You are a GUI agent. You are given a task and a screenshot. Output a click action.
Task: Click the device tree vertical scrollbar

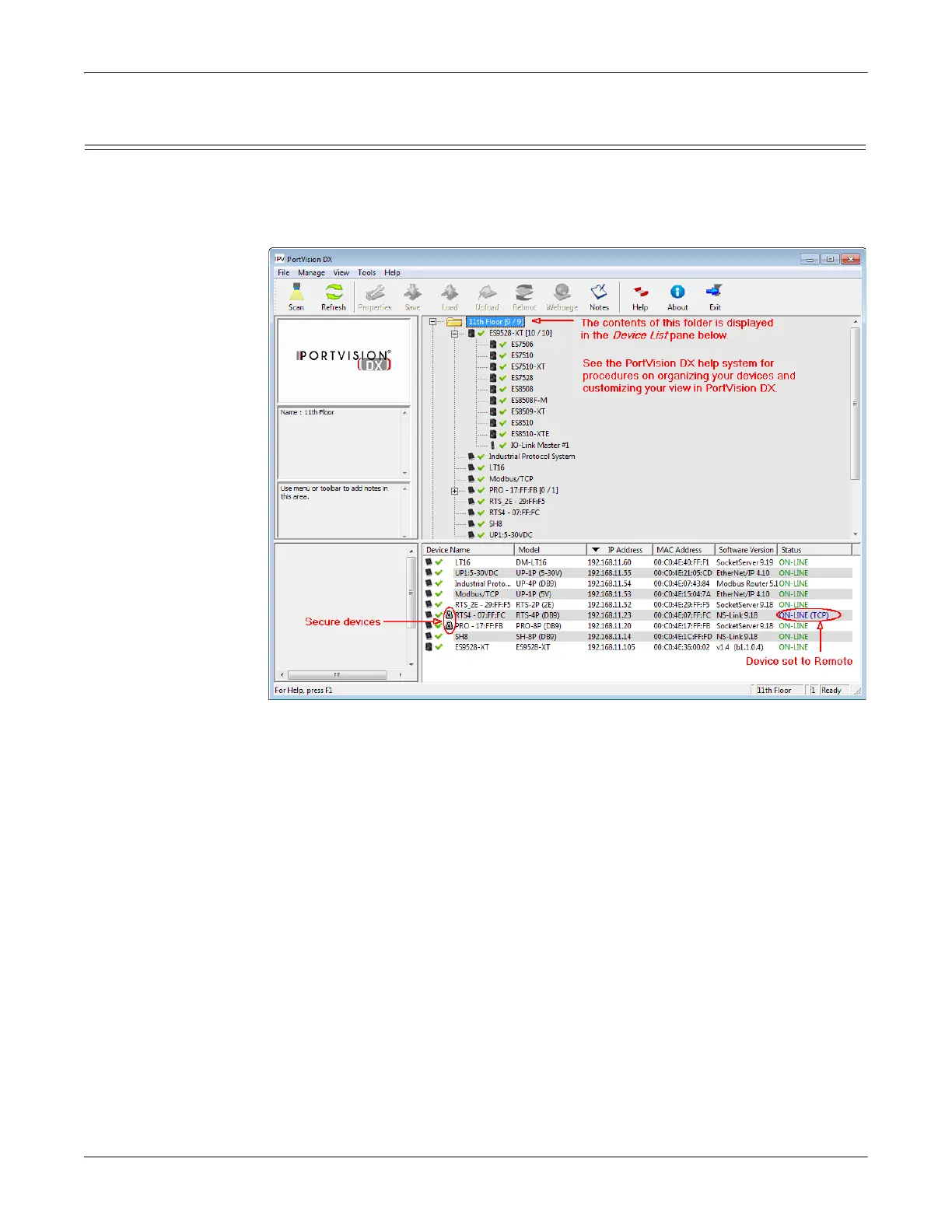click(x=856, y=428)
